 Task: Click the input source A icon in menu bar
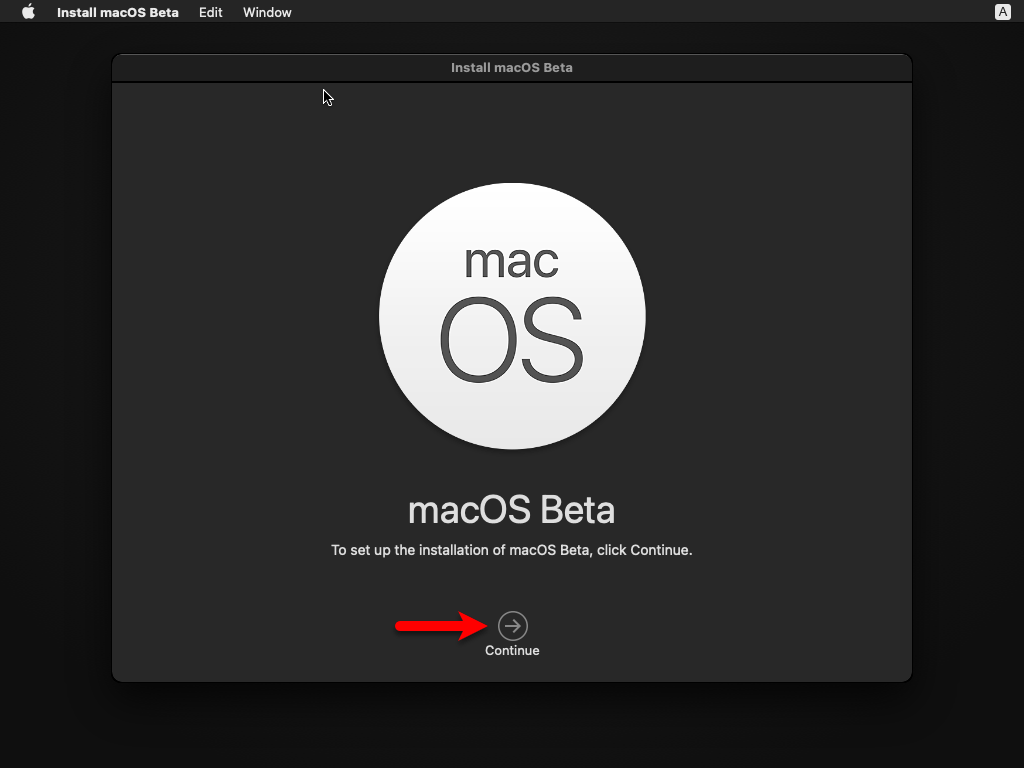pyautogui.click(x=1002, y=12)
